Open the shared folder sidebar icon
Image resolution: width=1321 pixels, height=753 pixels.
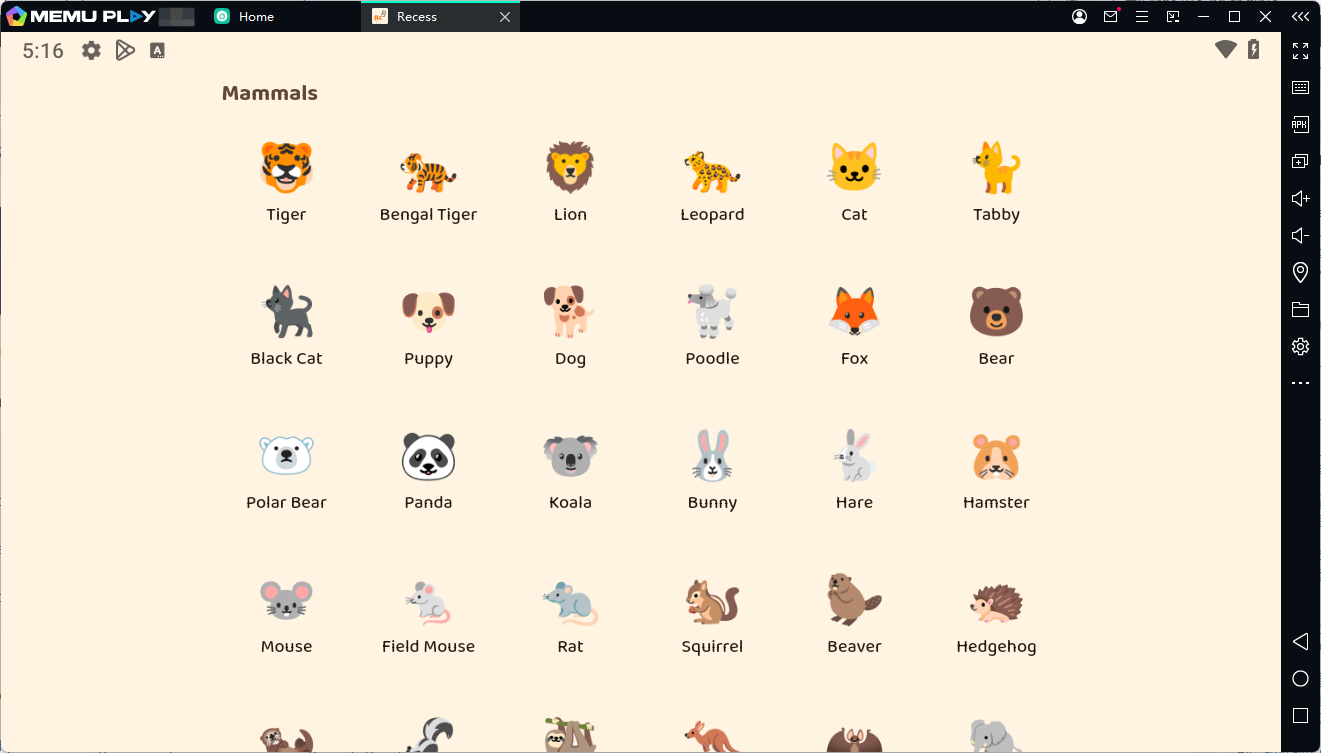(1300, 310)
